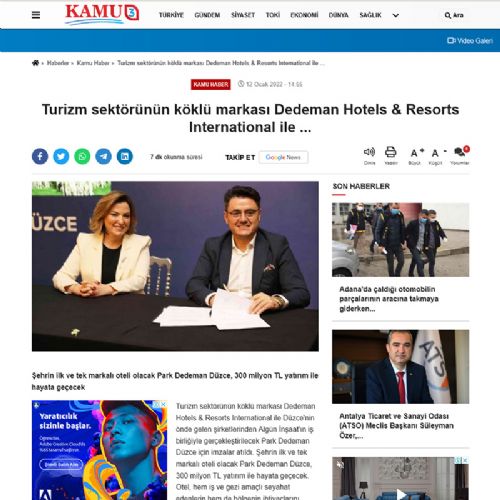Share article on LinkedIn

(125, 156)
